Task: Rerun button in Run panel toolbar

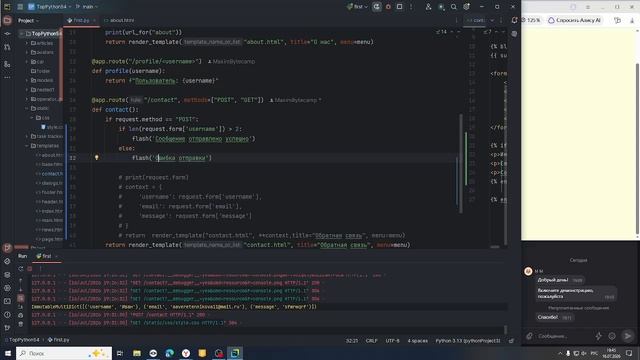Action: tap(21, 269)
